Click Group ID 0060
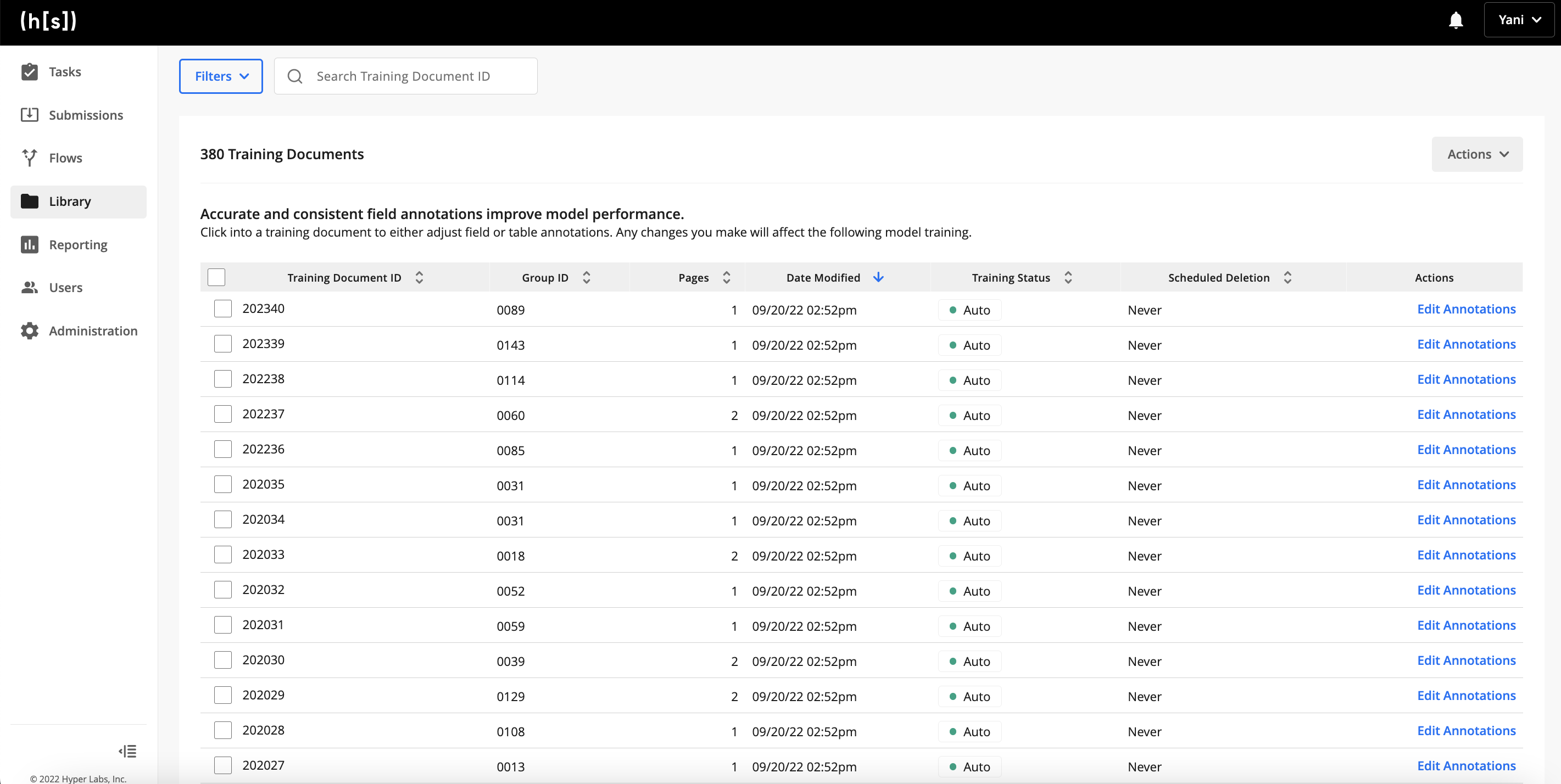The width and height of the screenshot is (1561, 784). [510, 416]
